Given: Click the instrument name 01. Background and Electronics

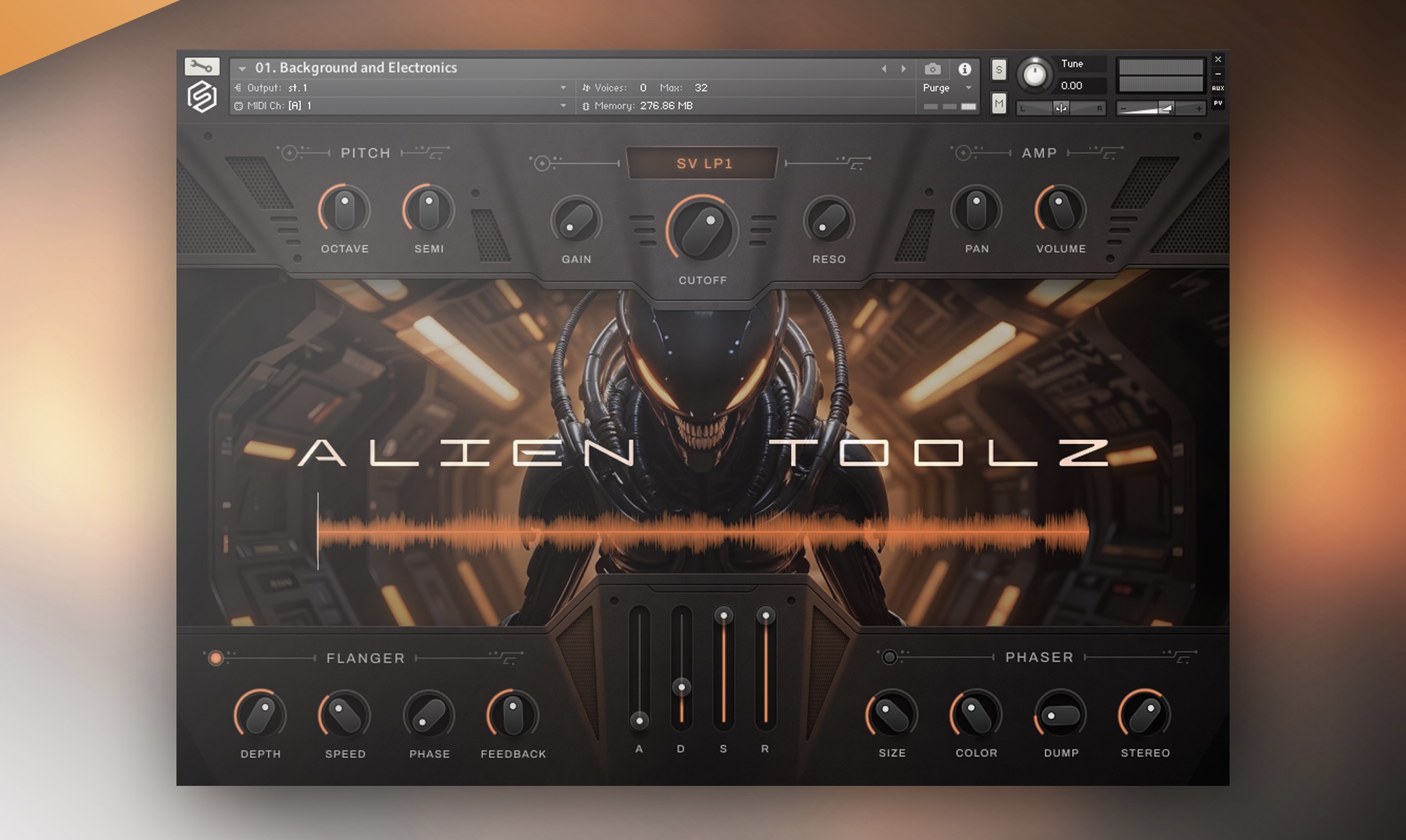Looking at the screenshot, I should coord(356,67).
